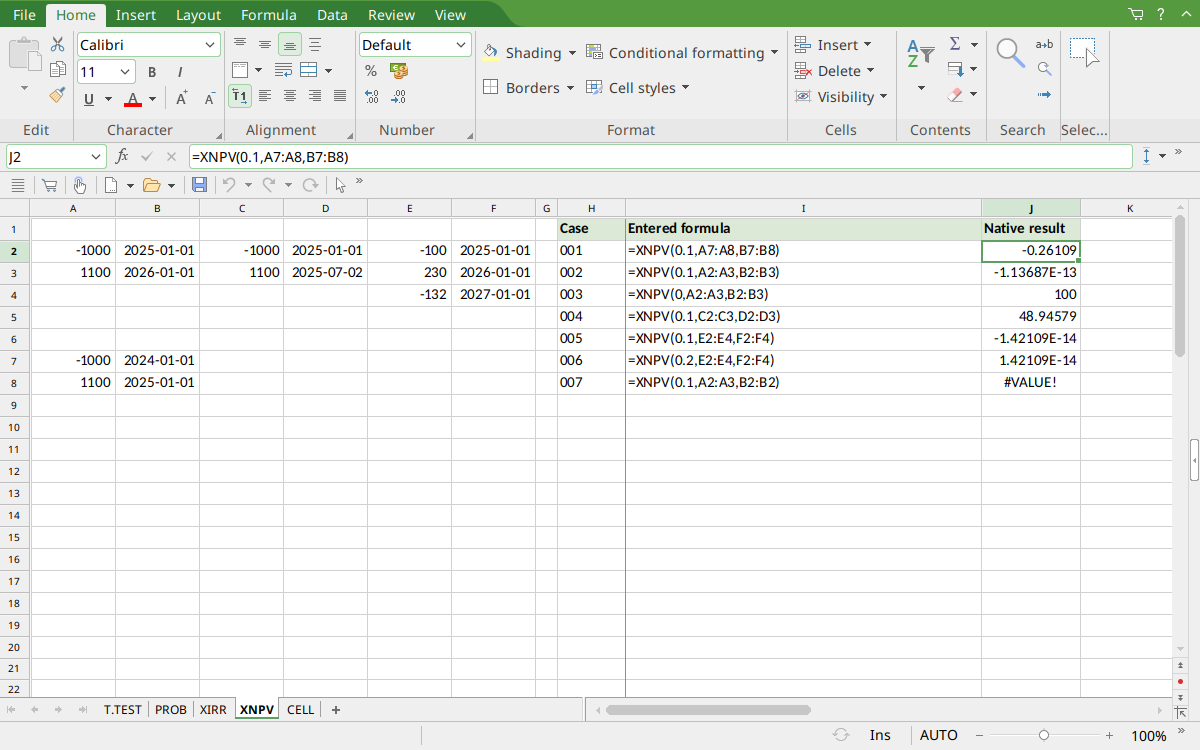Open the shopping cart icon in quick toolbar
Screen dimensions: 1200x750
tap(49, 185)
